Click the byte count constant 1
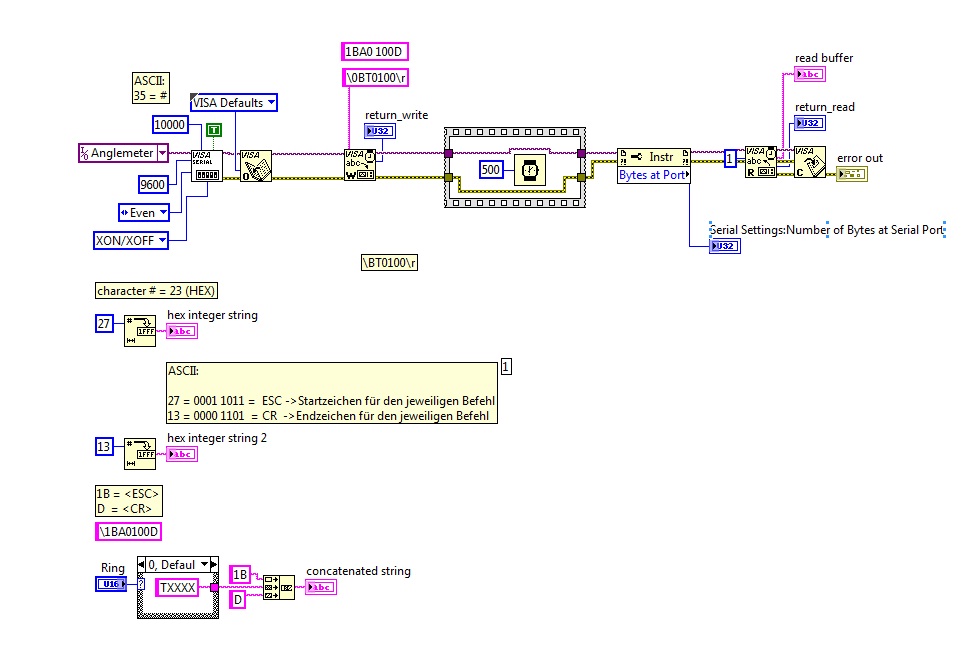Viewport: 979px width, 645px height. [x=730, y=158]
